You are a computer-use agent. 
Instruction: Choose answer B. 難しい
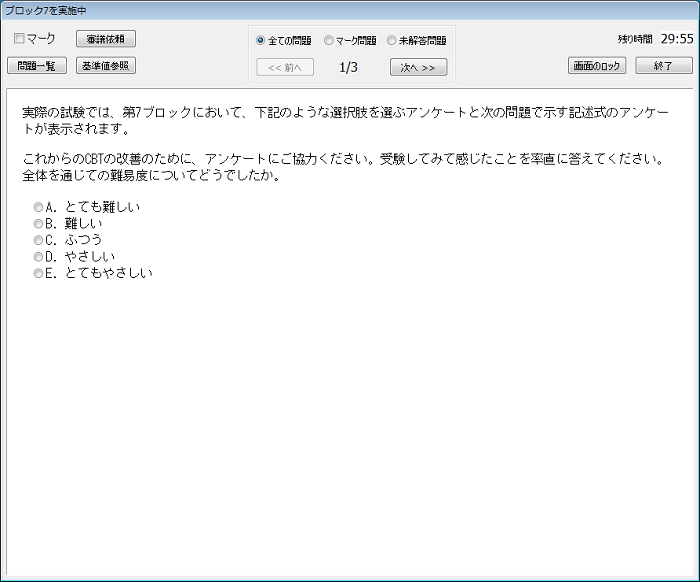[38, 224]
